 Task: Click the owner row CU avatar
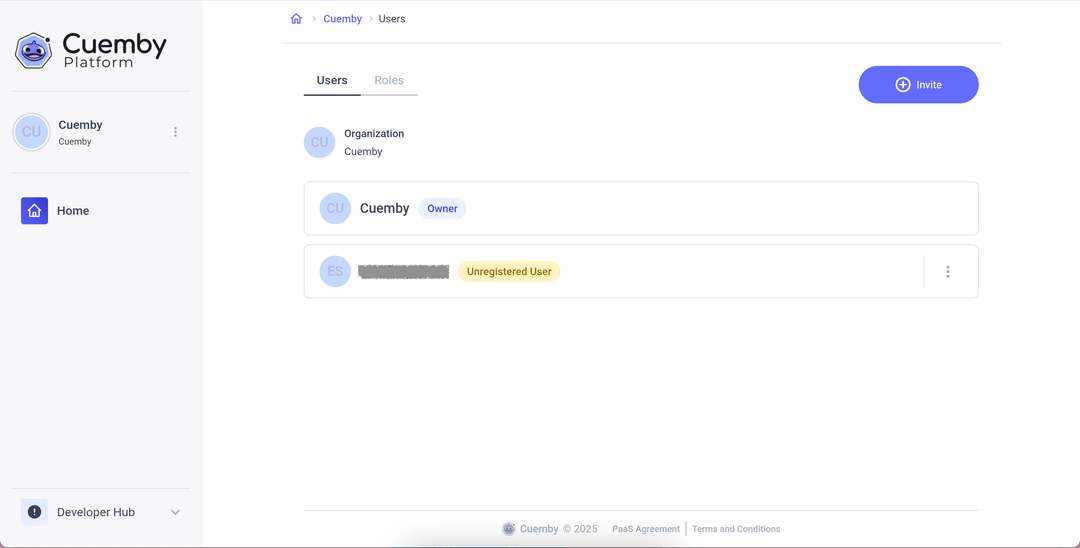coord(335,209)
